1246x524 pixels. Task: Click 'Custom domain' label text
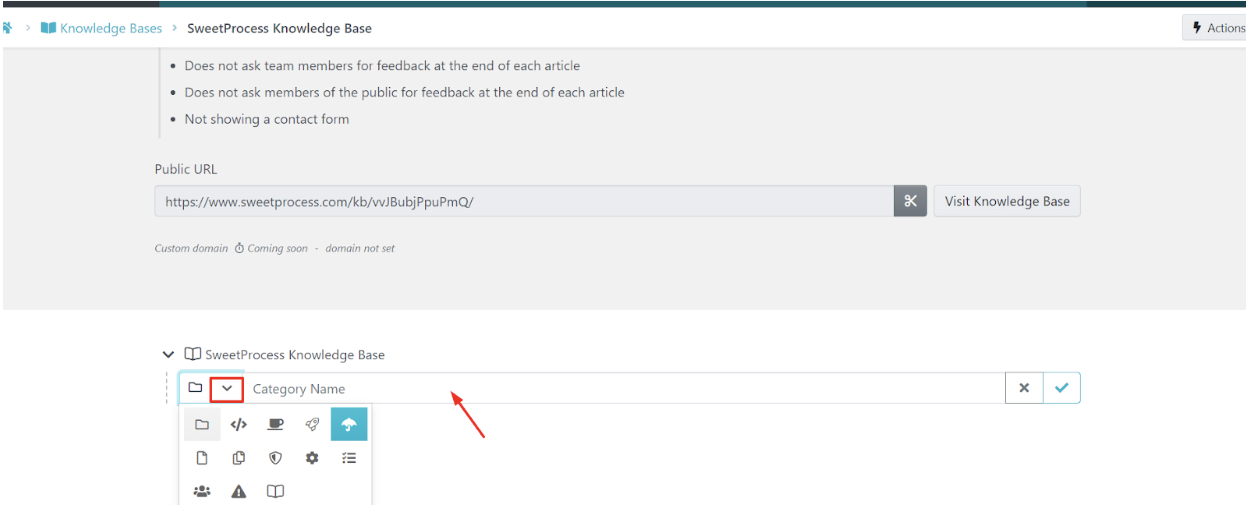[191, 248]
